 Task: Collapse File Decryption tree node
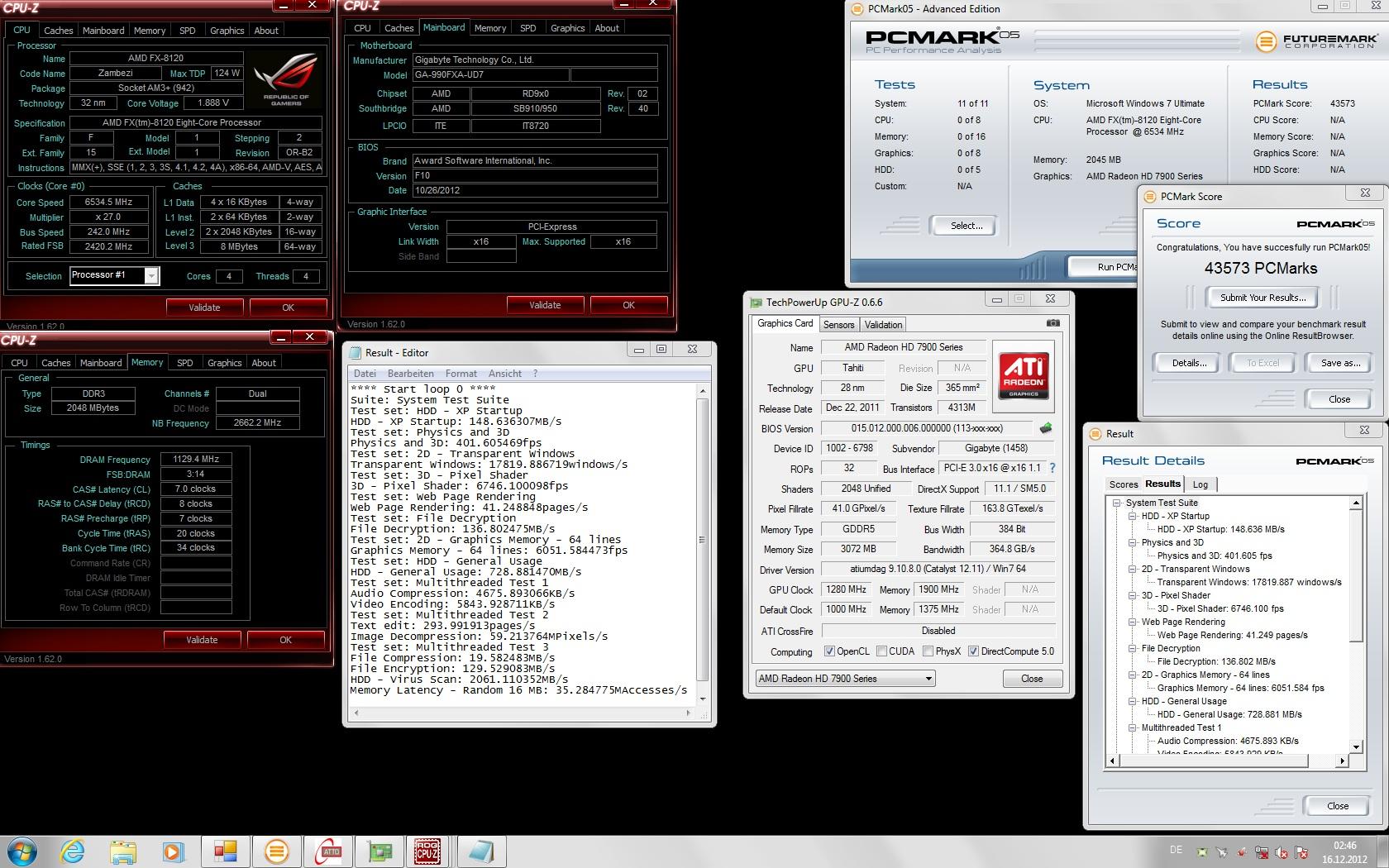[1133, 648]
